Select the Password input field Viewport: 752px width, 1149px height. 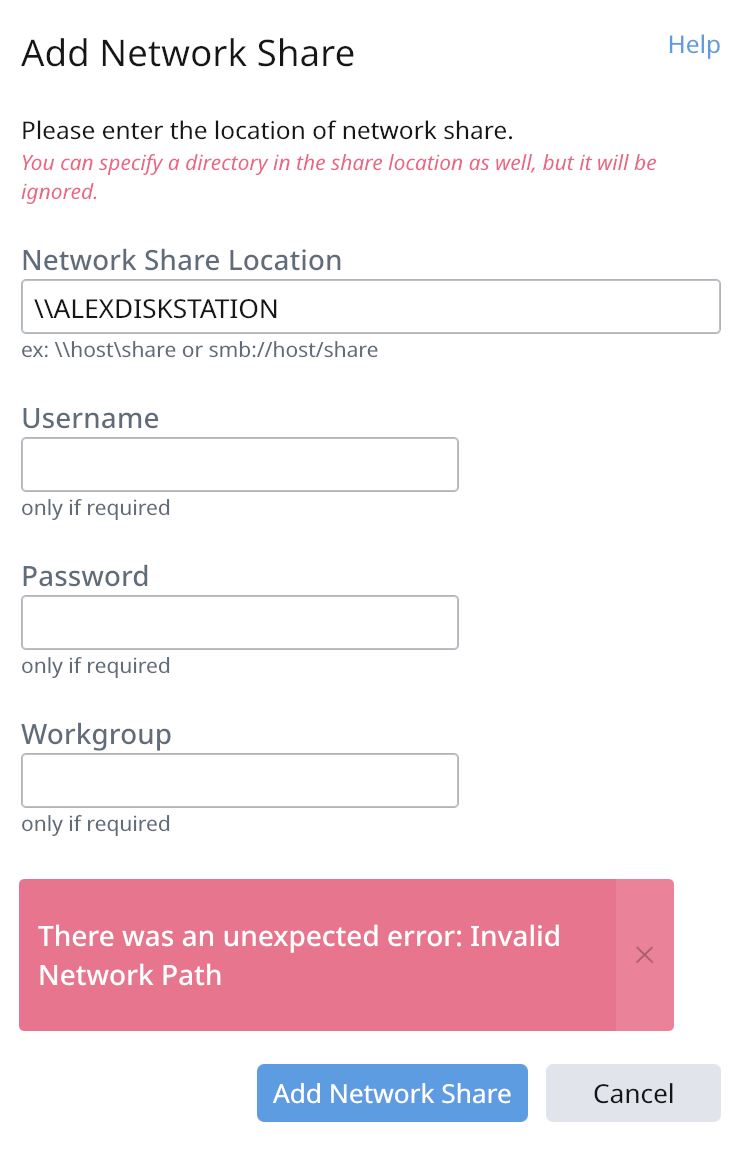coord(240,623)
